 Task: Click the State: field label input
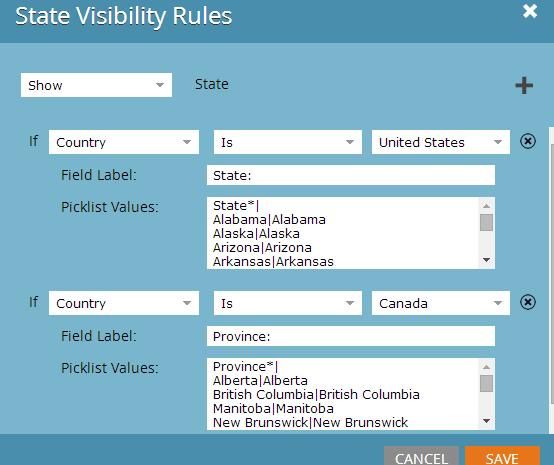pyautogui.click(x=351, y=175)
